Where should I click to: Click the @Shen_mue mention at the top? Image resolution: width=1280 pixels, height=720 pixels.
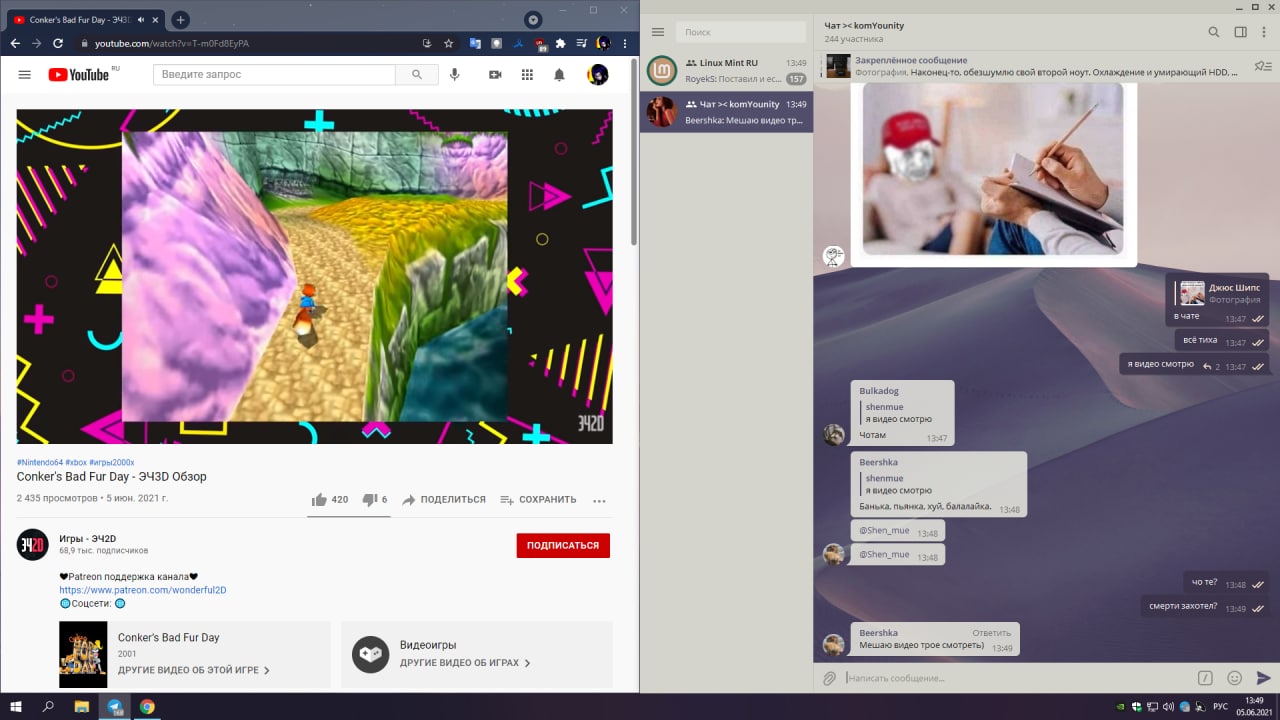pos(884,533)
